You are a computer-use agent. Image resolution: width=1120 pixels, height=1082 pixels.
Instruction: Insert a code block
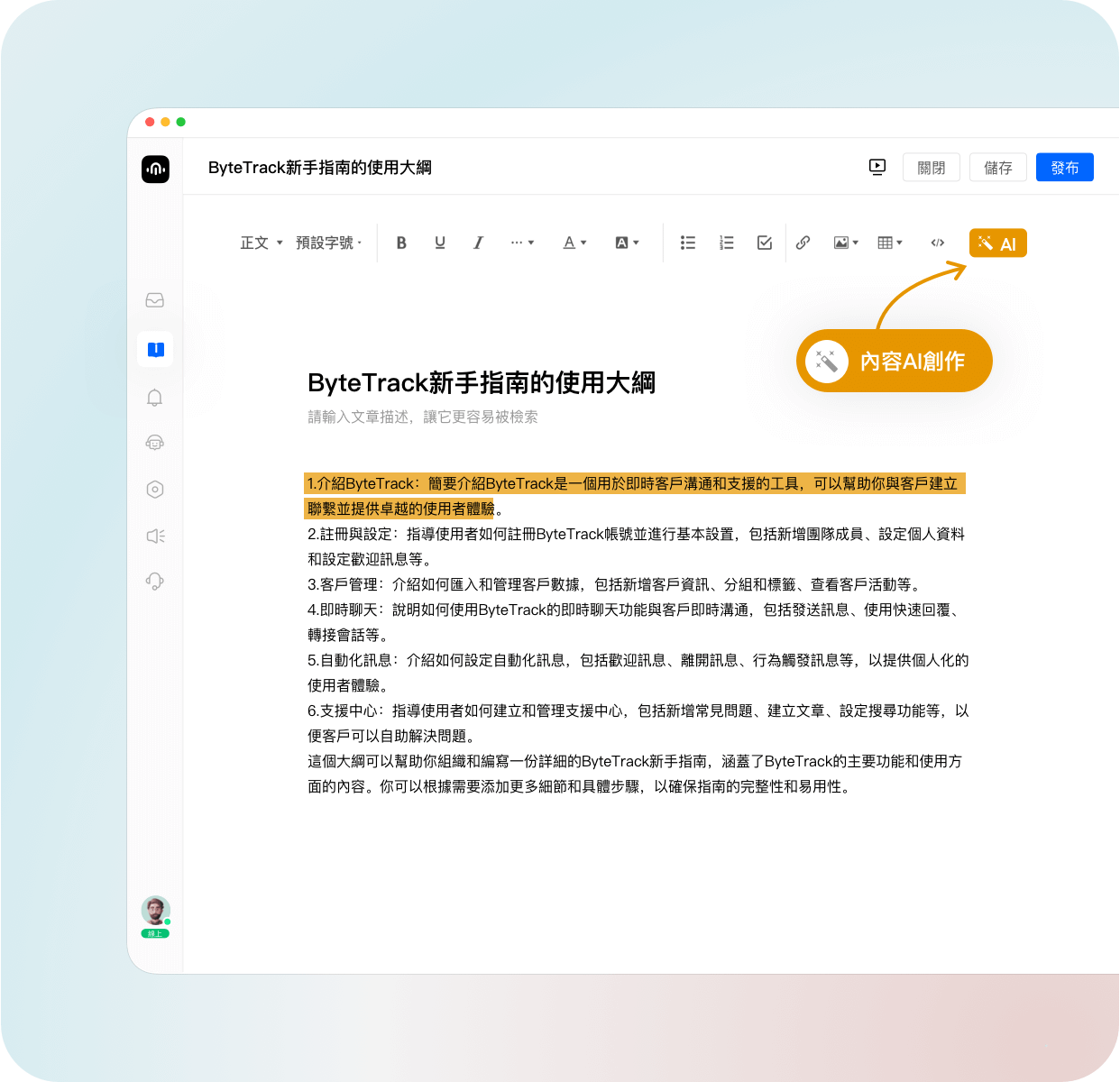938,243
